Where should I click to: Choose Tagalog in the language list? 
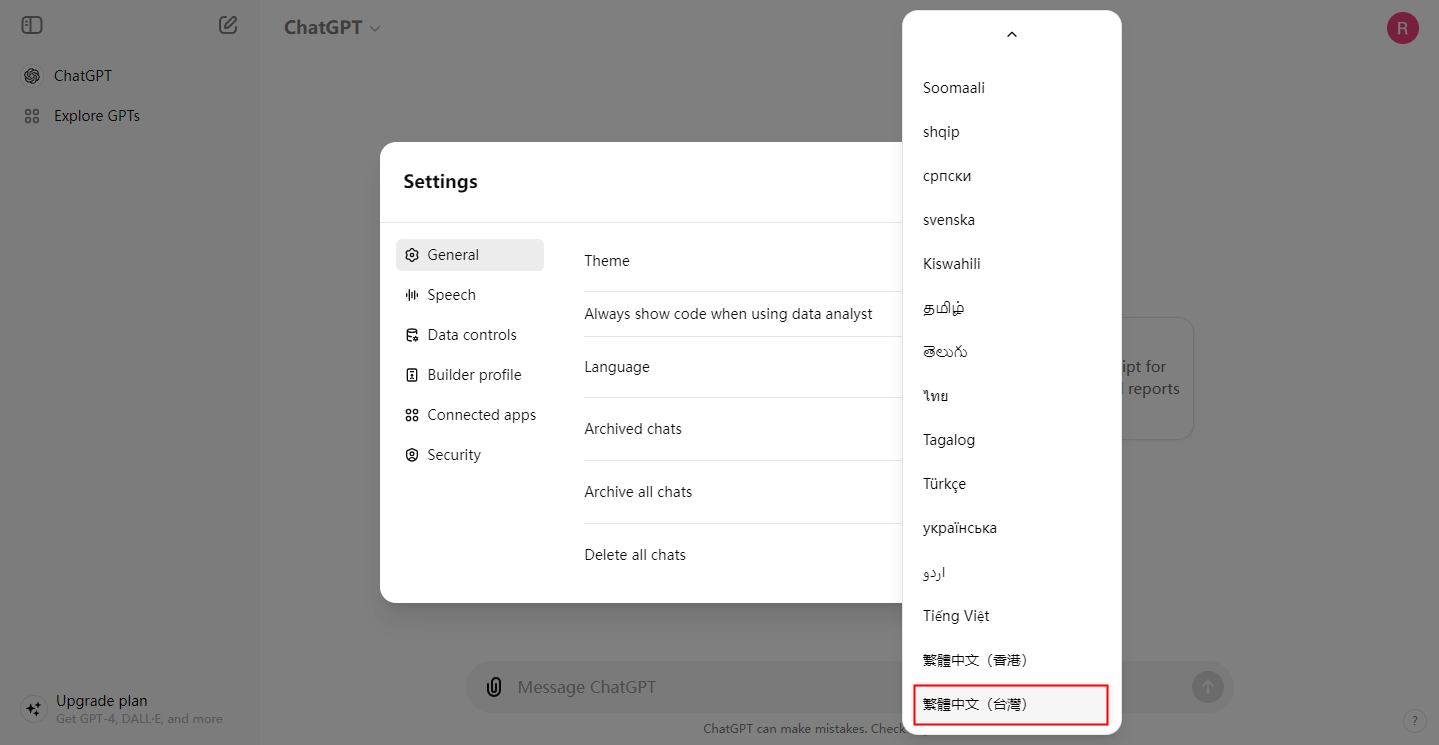click(x=1011, y=440)
